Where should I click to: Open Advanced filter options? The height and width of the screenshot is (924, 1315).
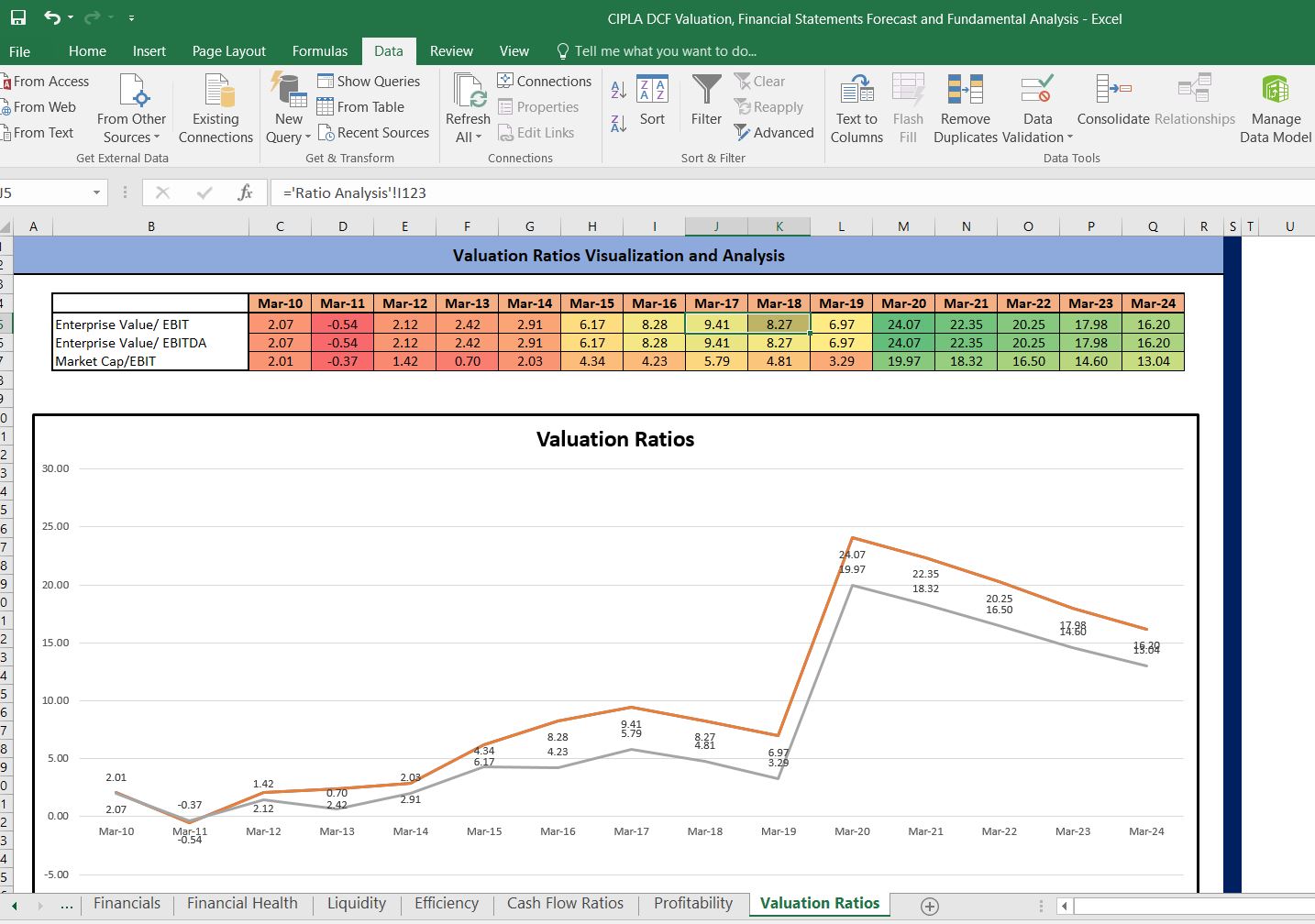click(774, 133)
